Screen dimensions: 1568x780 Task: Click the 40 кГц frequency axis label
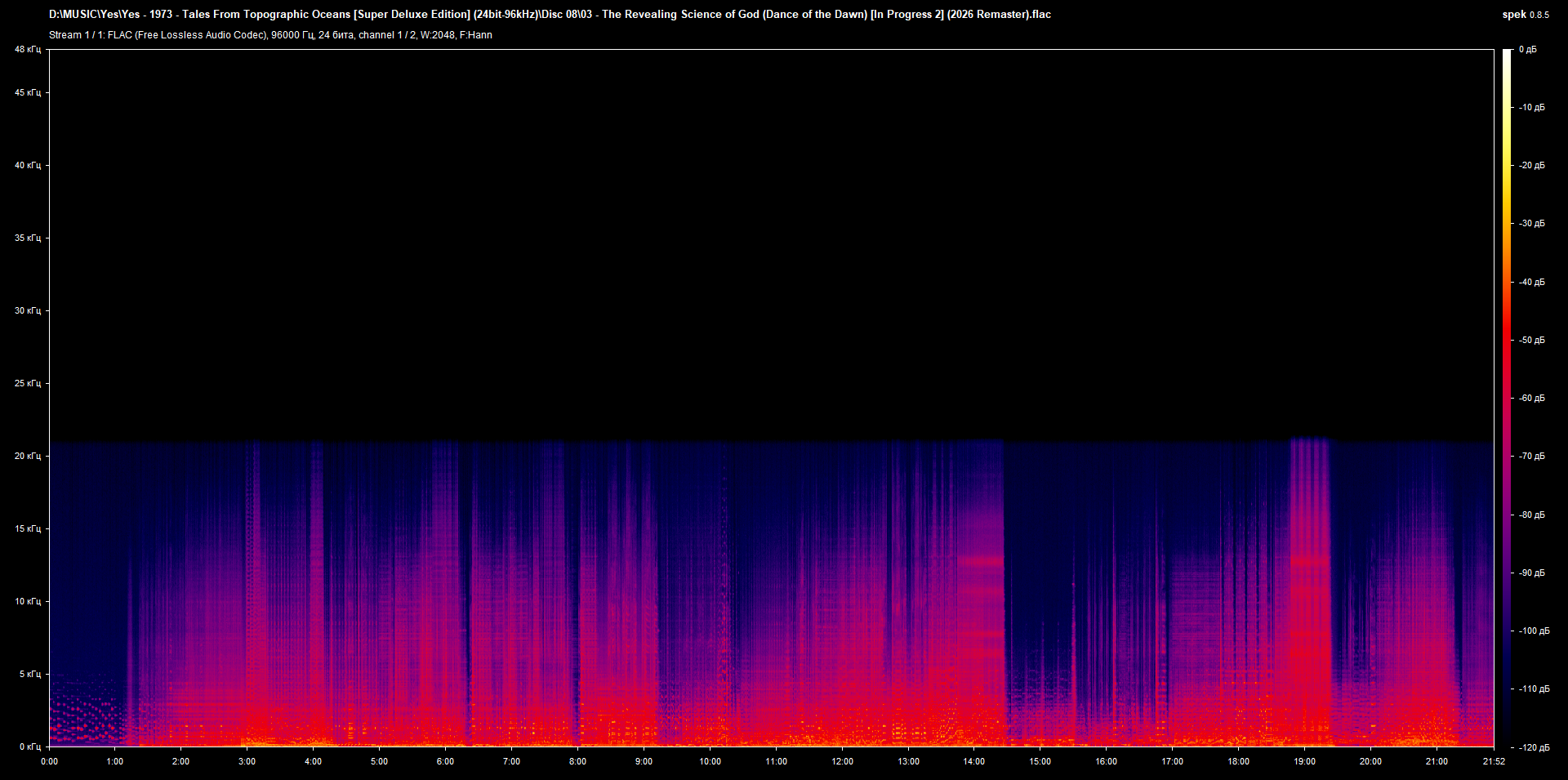tap(28, 166)
